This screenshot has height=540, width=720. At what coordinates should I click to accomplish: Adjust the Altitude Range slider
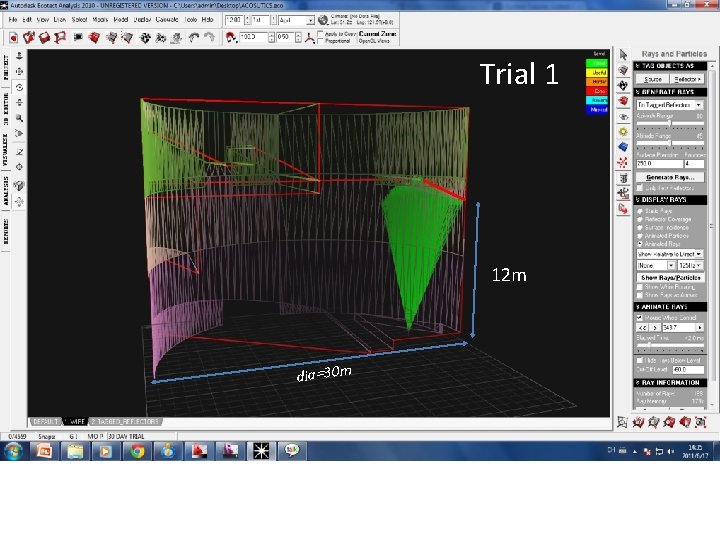click(670, 144)
